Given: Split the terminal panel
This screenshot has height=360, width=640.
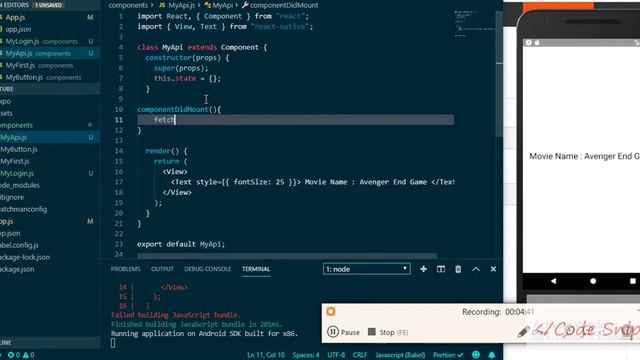Looking at the screenshot, I should pos(441,269).
